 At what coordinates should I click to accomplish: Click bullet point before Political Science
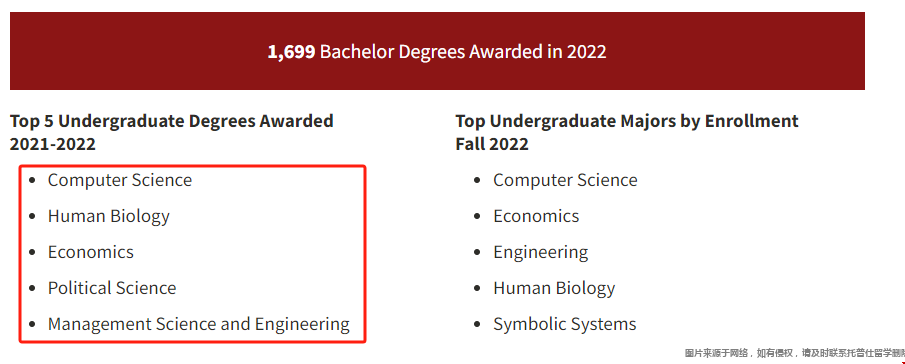[32, 288]
